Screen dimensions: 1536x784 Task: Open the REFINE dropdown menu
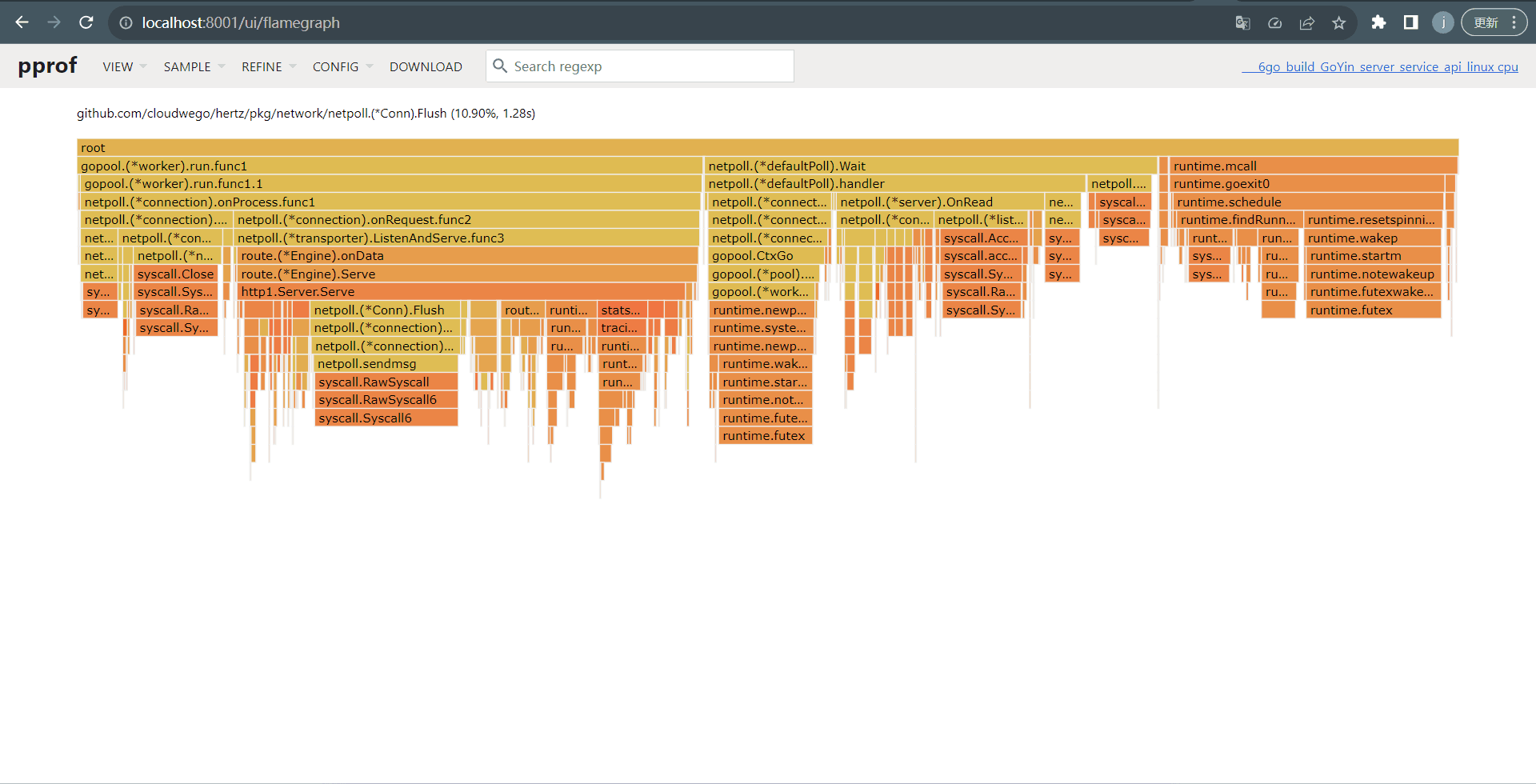(x=269, y=66)
